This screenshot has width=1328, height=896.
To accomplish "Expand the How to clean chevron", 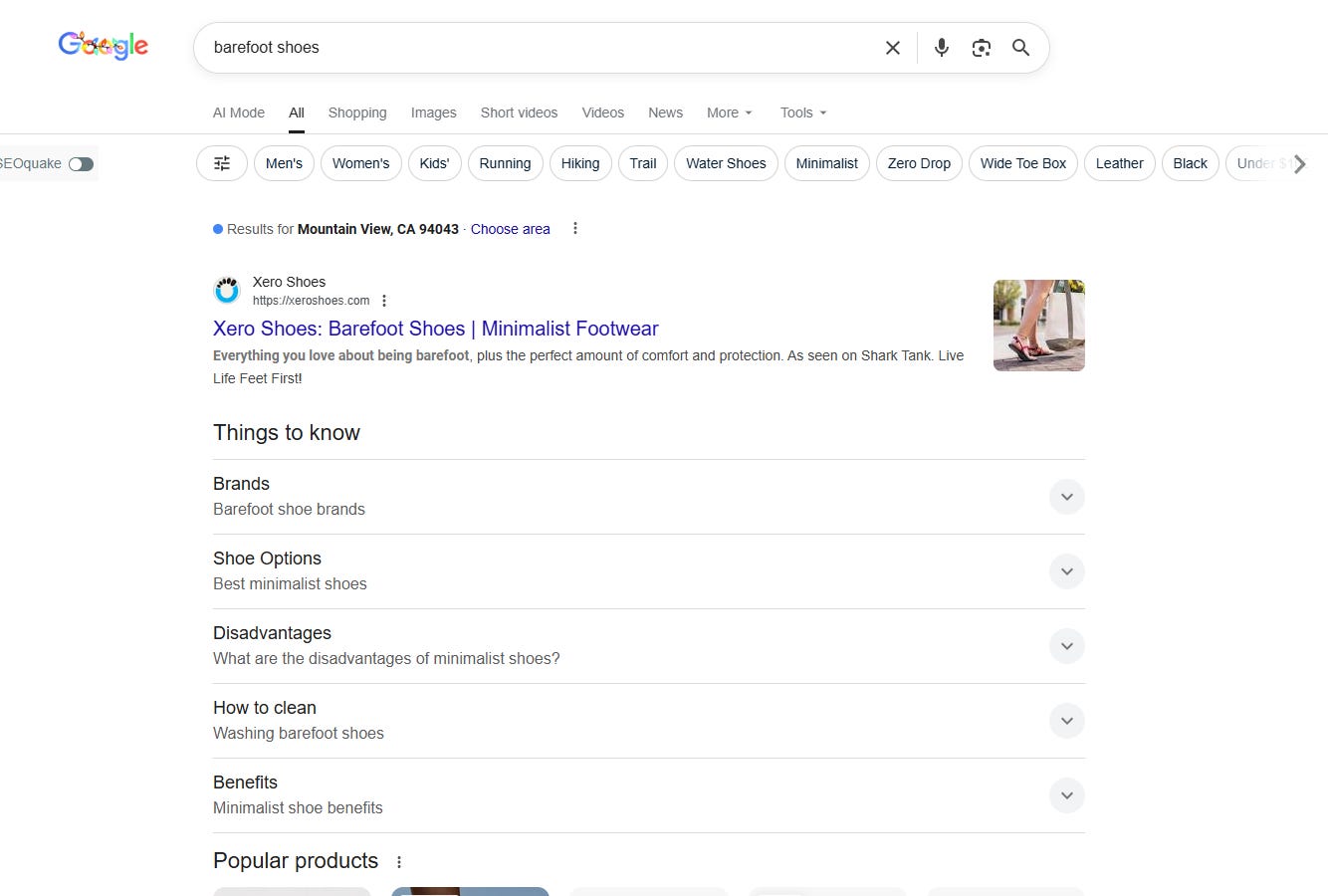I will pyautogui.click(x=1066, y=721).
